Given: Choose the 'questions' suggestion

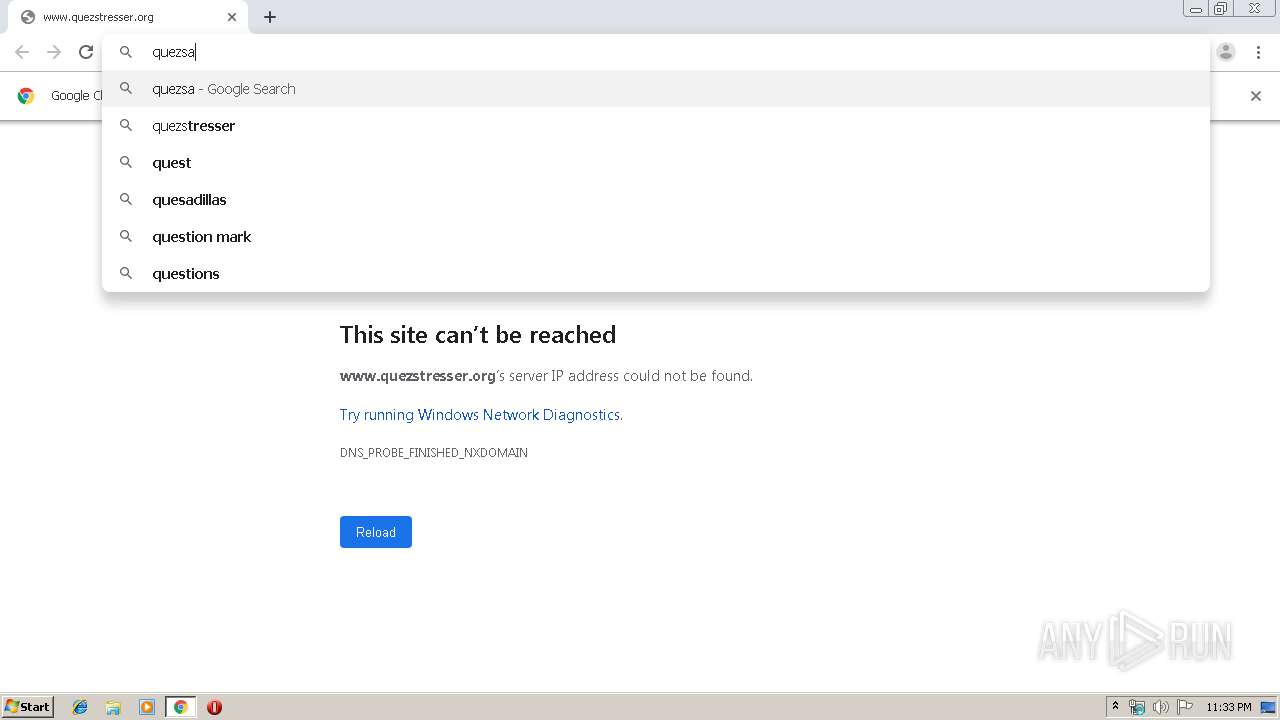Looking at the screenshot, I should (x=656, y=274).
